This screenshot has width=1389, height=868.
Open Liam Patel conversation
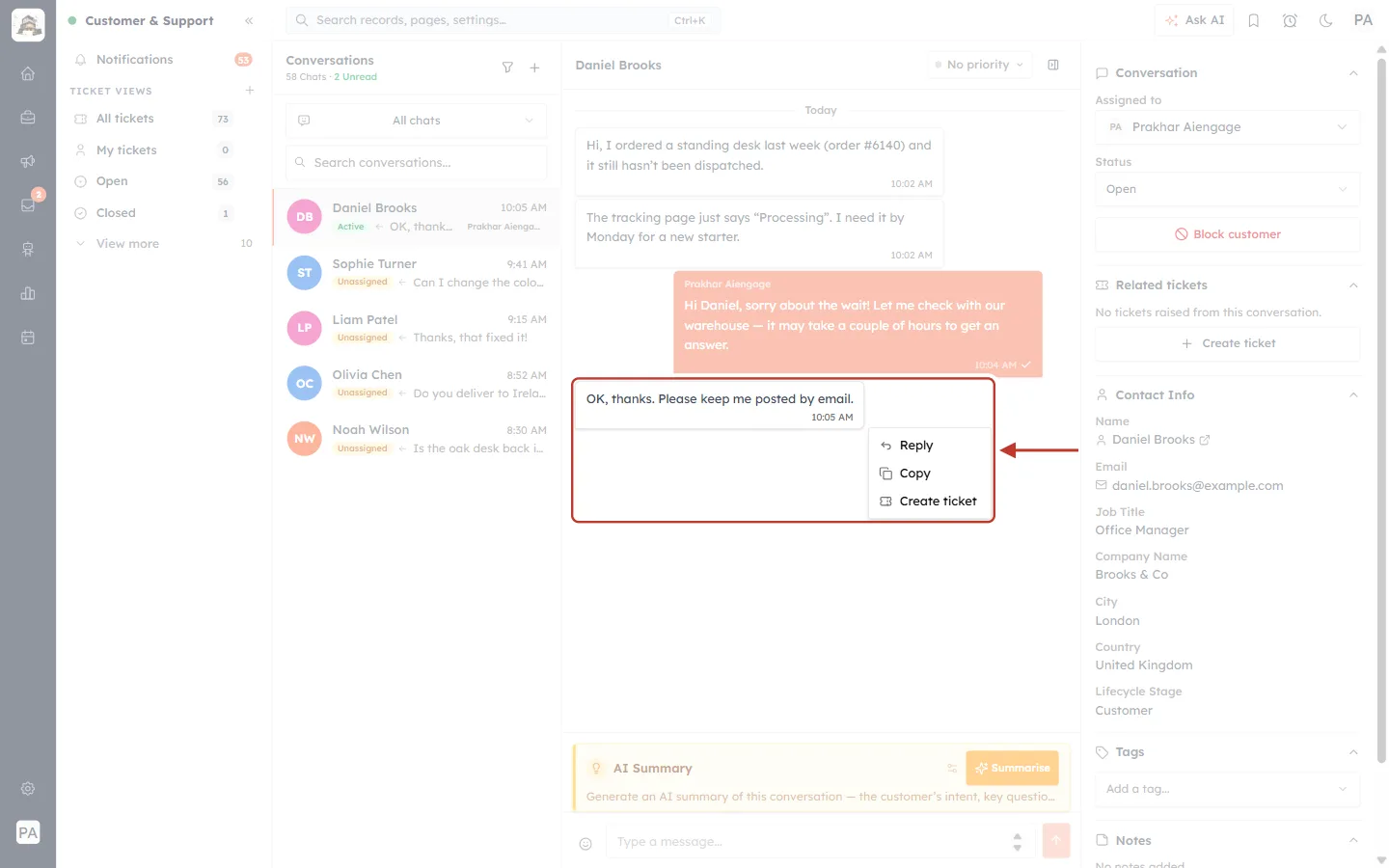[x=417, y=328]
